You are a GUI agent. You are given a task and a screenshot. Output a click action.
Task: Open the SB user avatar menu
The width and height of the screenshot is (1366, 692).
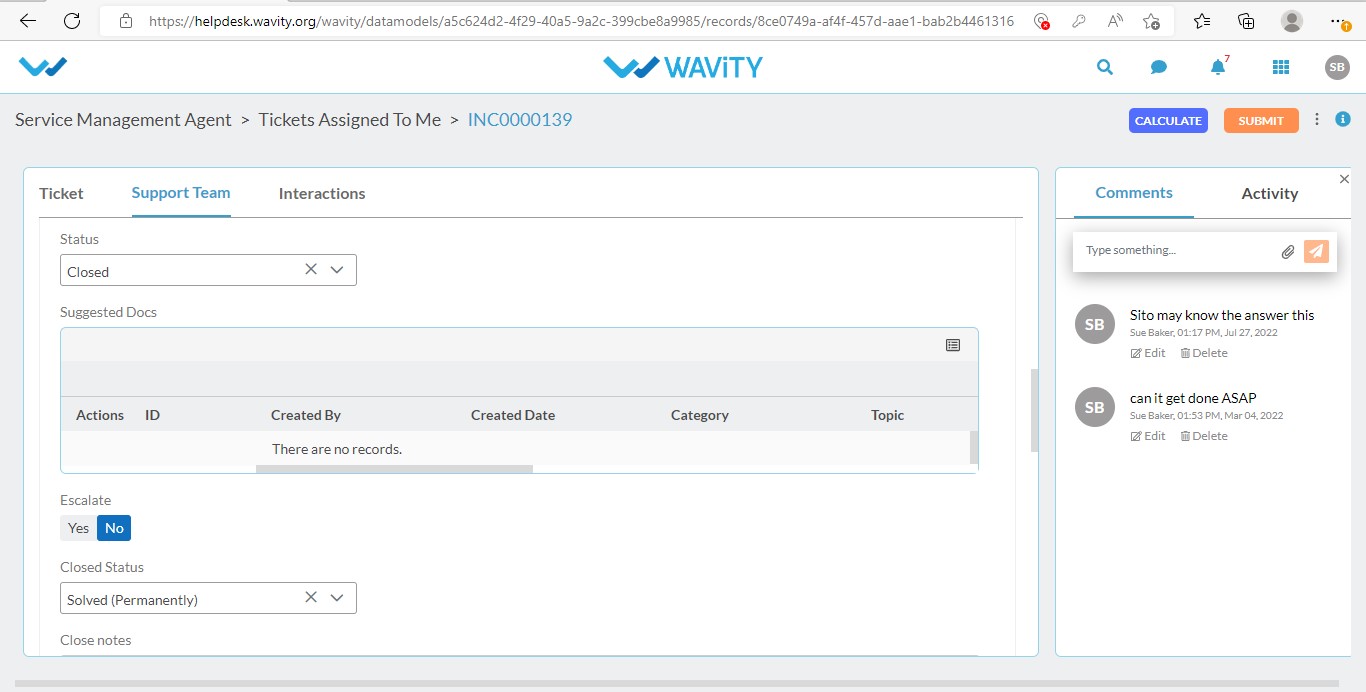(x=1337, y=67)
